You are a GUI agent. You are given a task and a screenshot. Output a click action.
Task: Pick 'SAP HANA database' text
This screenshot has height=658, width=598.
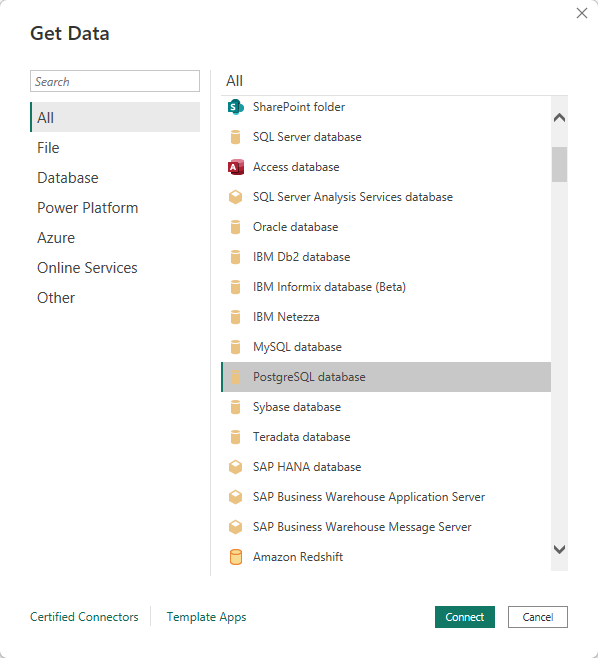point(307,467)
